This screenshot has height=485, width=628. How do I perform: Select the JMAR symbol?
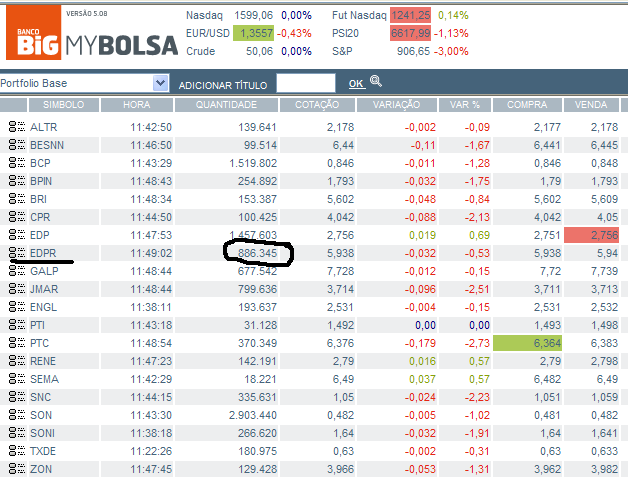[x=44, y=290]
